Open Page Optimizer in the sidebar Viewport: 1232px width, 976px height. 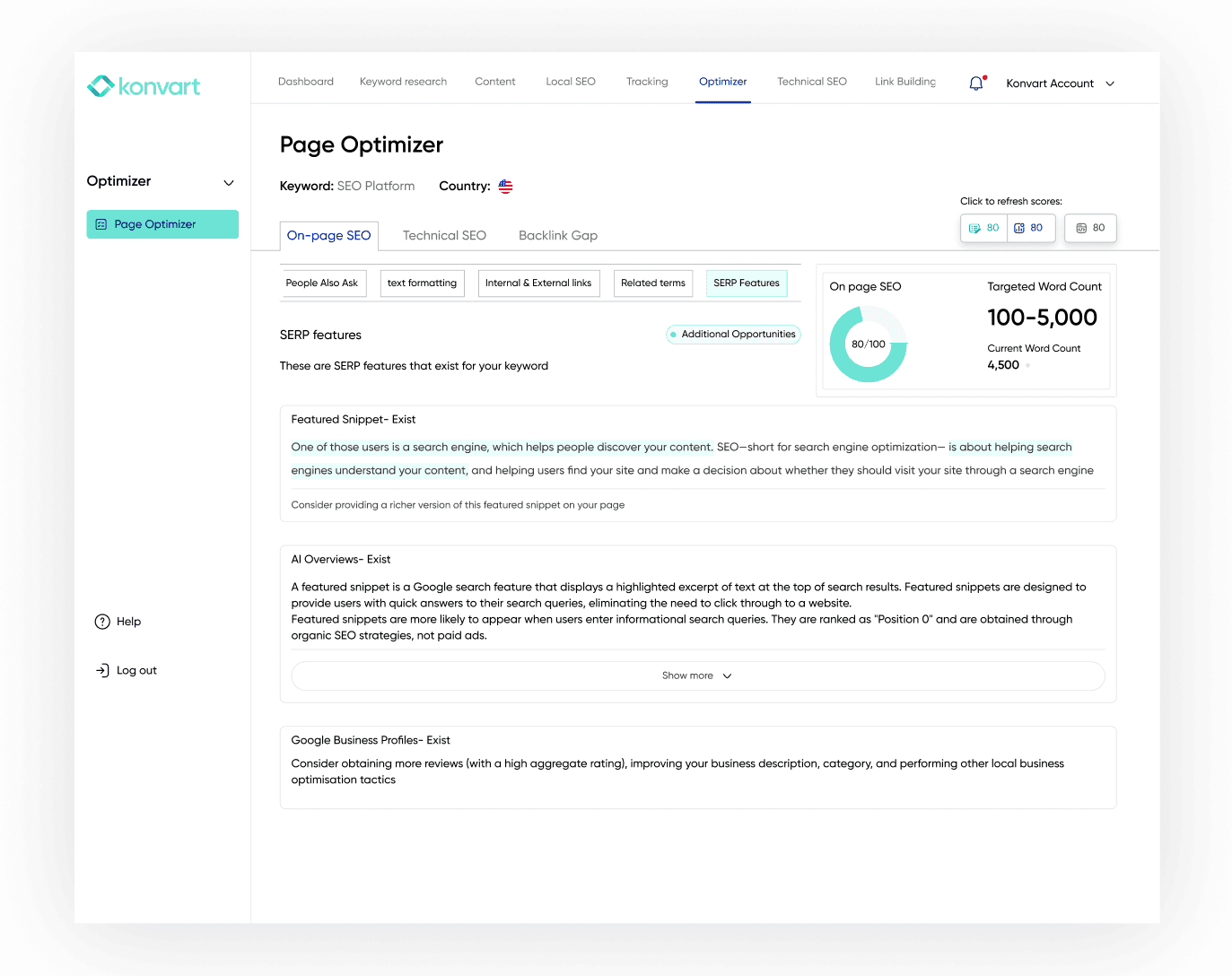[162, 224]
